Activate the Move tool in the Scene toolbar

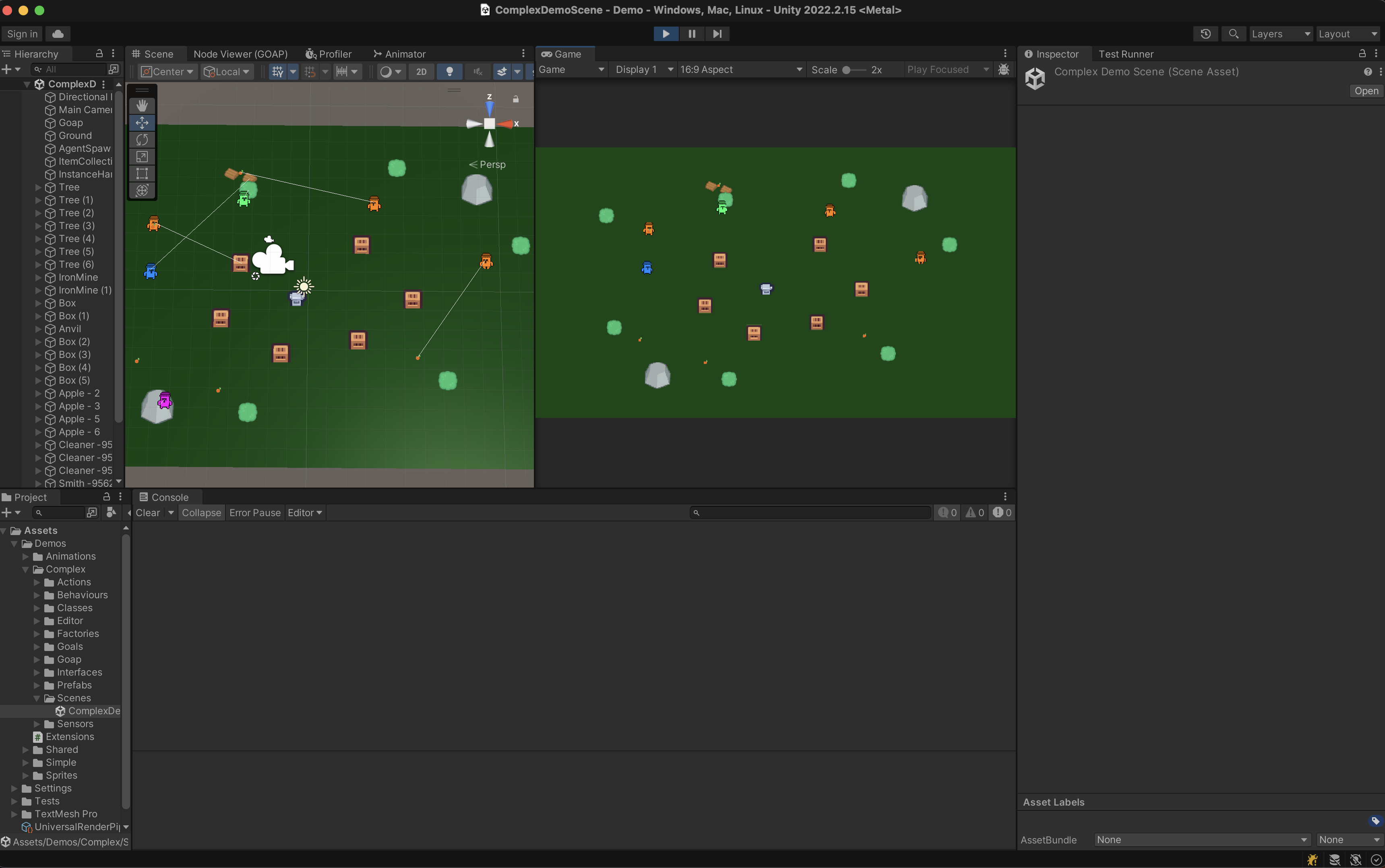click(142, 122)
